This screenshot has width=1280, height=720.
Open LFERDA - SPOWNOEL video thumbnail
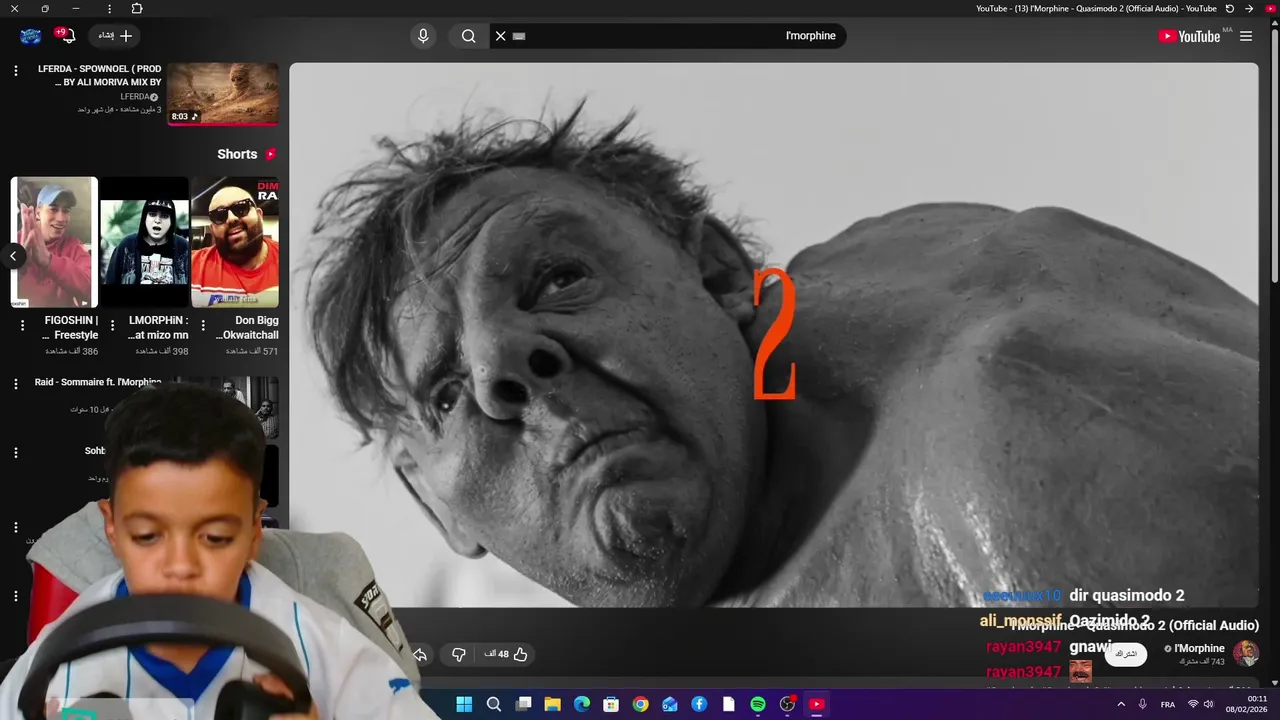point(223,94)
